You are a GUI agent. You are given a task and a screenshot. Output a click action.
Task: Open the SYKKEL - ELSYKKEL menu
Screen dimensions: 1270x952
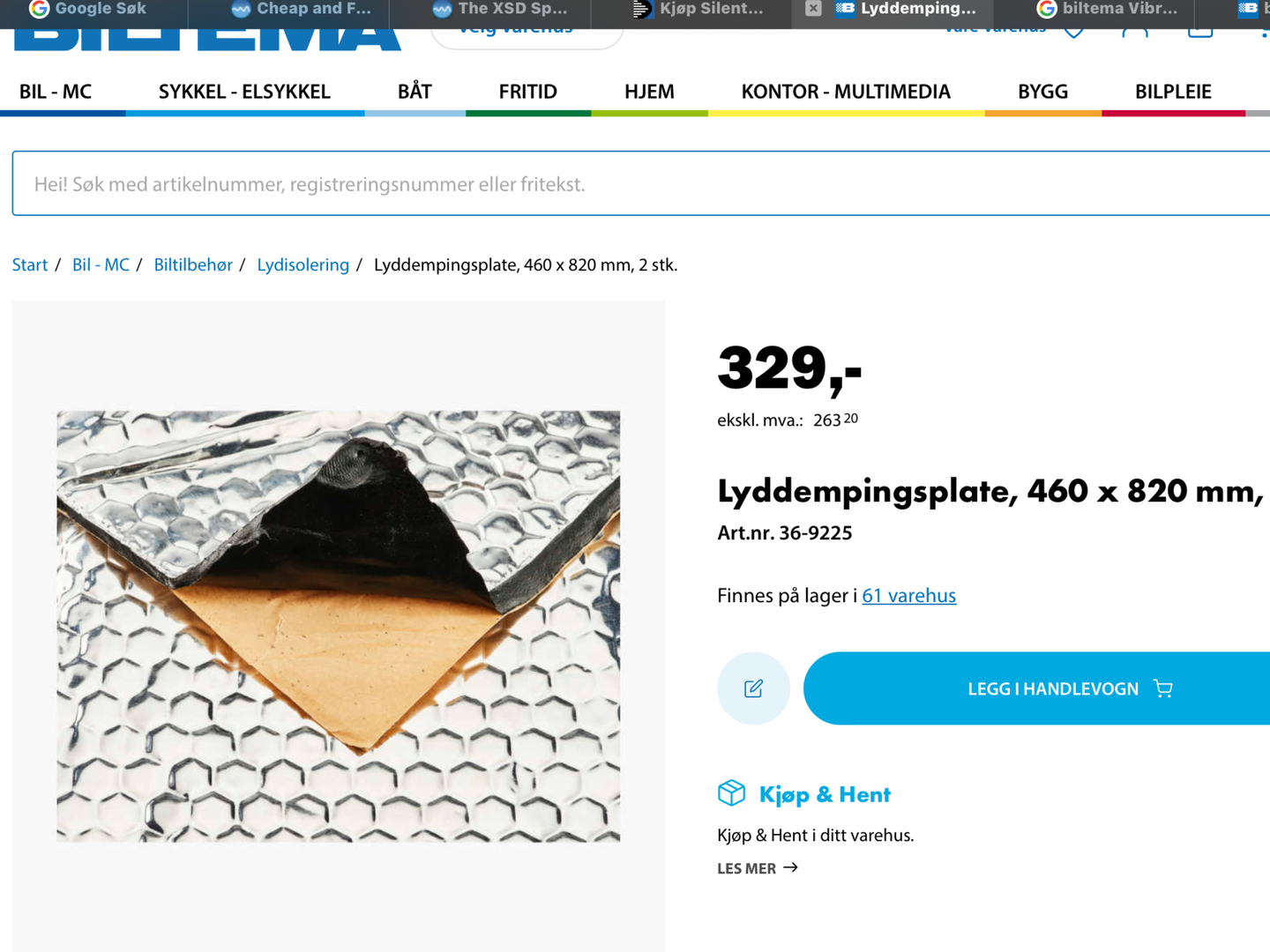click(x=244, y=92)
